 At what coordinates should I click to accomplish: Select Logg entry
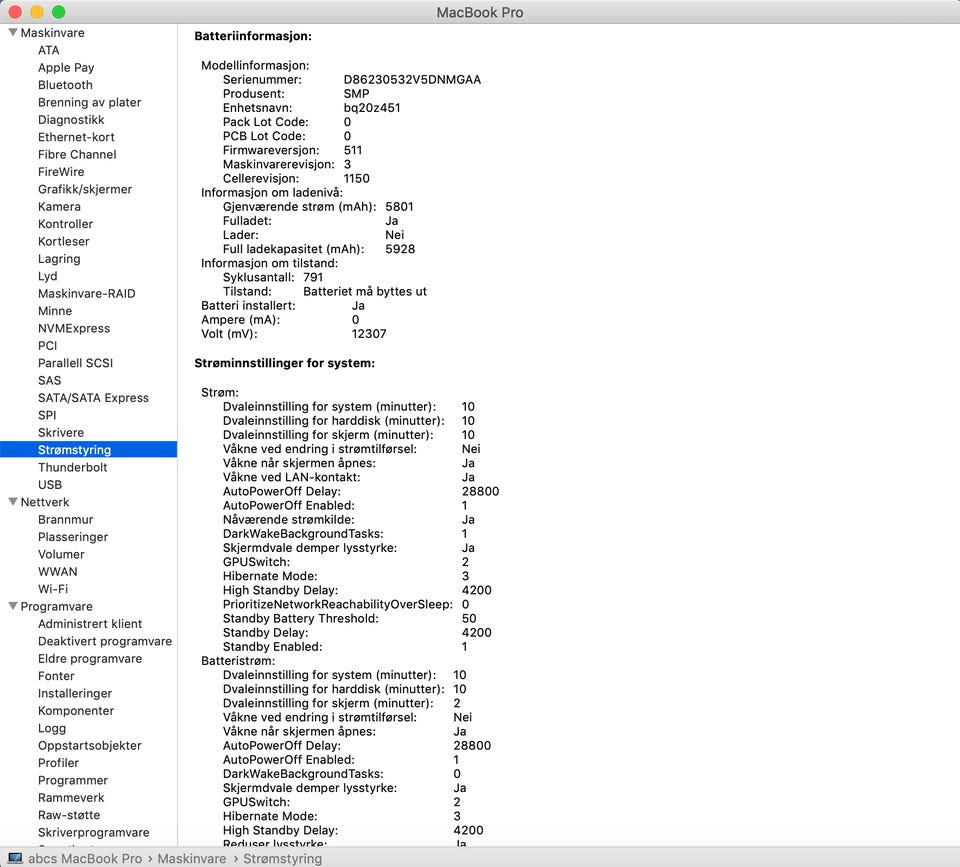(52, 728)
